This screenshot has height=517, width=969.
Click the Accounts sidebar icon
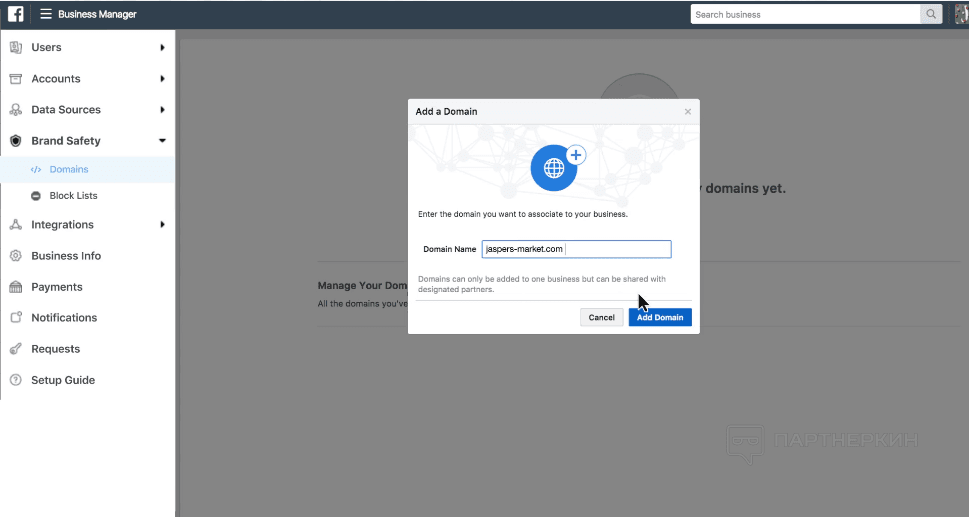click(x=16, y=78)
